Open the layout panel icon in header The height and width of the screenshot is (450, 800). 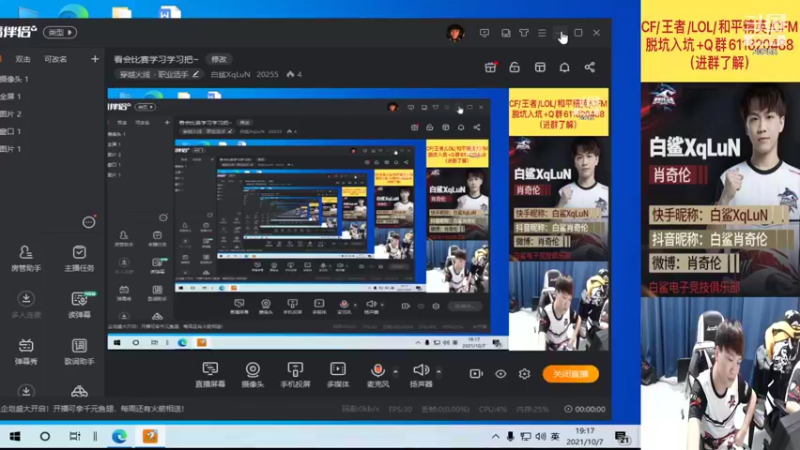tap(540, 67)
